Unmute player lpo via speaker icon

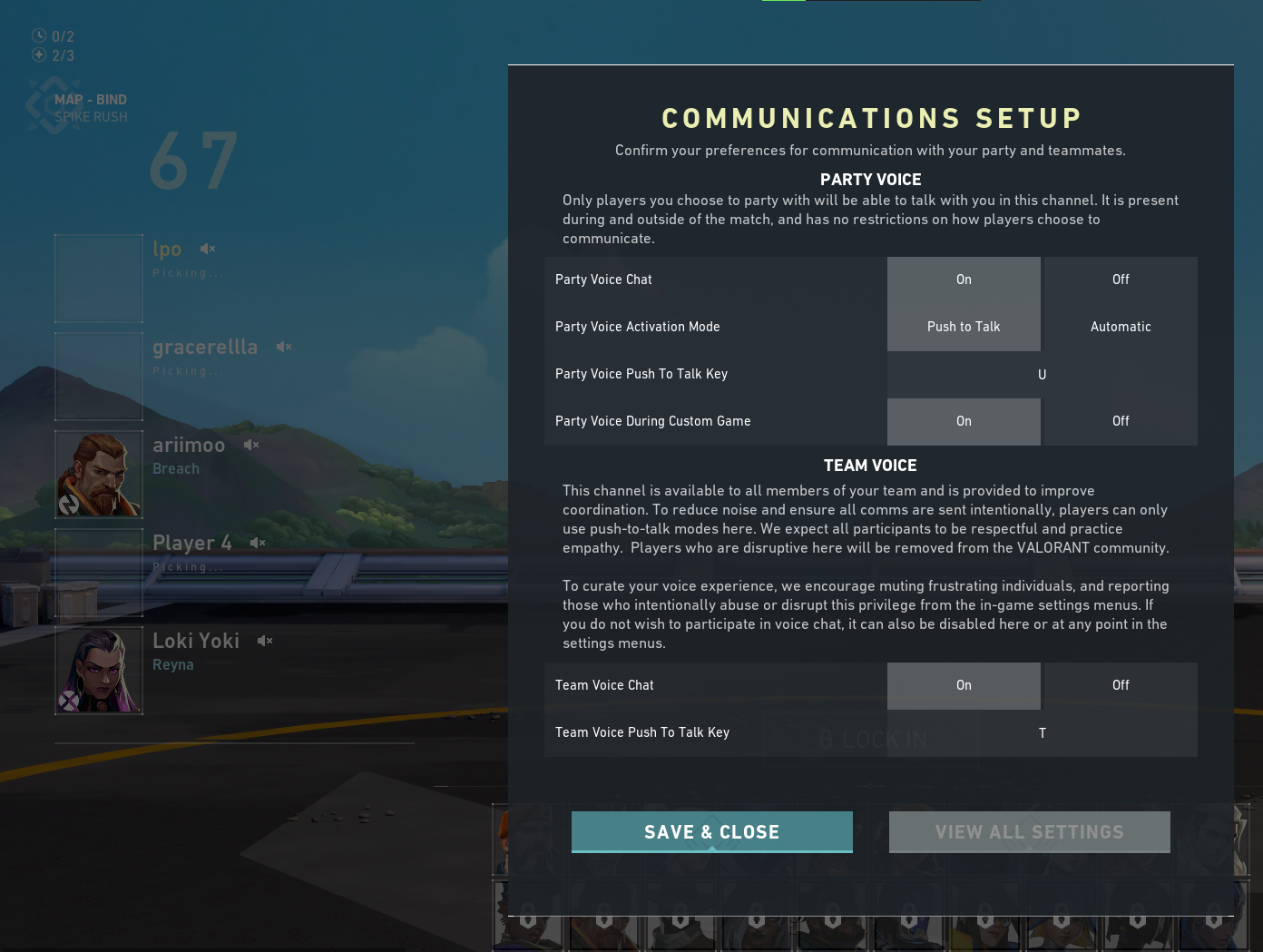(208, 249)
